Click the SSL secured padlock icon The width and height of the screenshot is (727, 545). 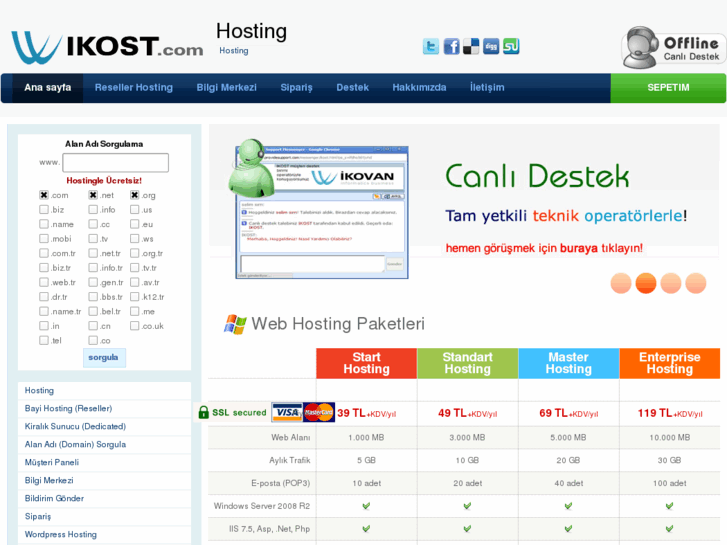[204, 412]
